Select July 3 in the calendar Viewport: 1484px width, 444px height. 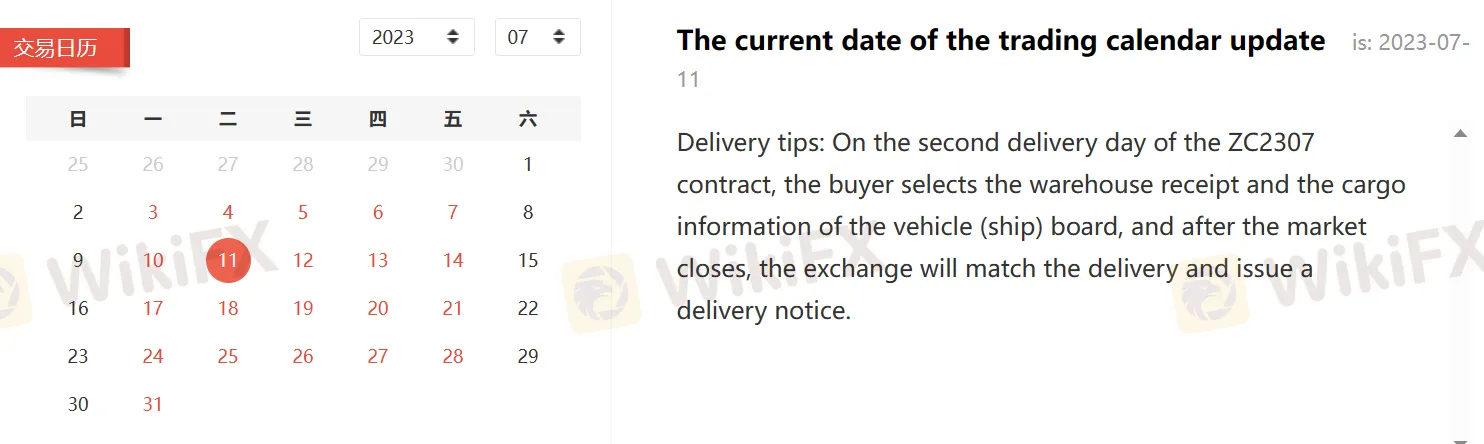[x=153, y=212]
